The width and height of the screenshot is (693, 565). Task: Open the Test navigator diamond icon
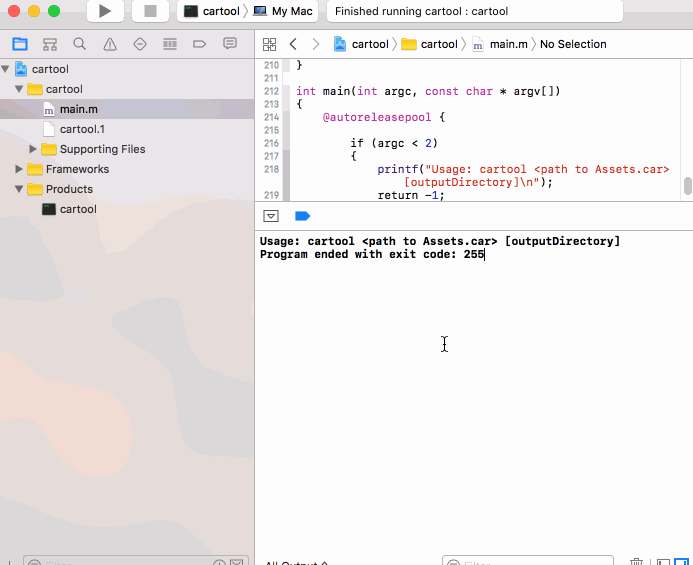click(x=140, y=44)
